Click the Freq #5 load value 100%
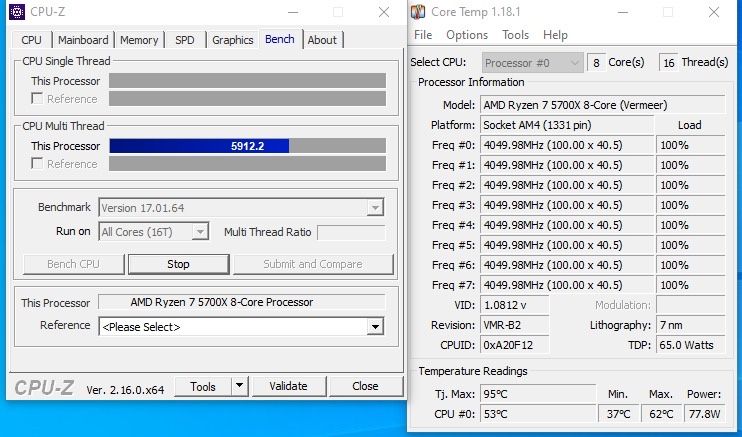 pyautogui.click(x=690, y=245)
